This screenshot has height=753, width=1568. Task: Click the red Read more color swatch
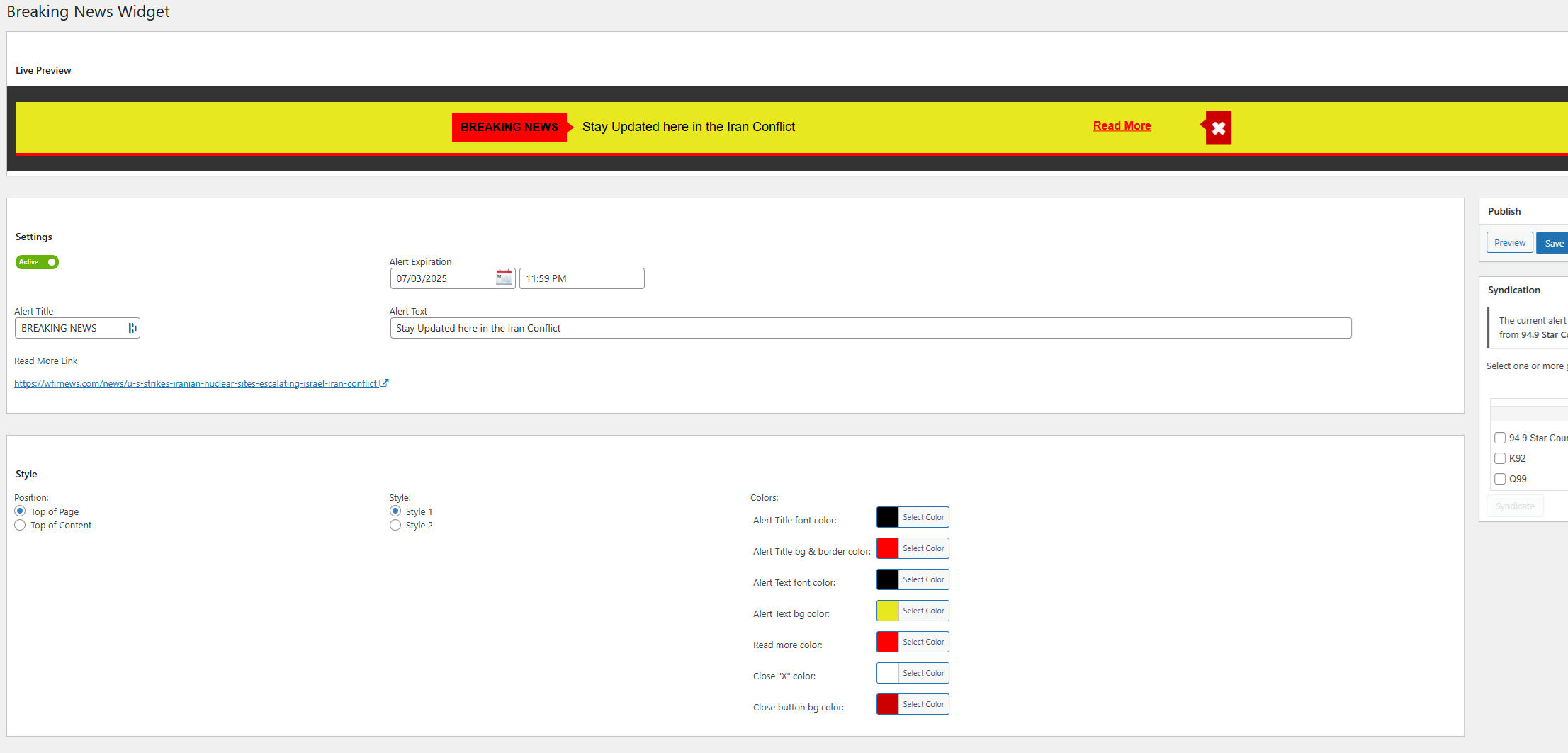click(888, 642)
